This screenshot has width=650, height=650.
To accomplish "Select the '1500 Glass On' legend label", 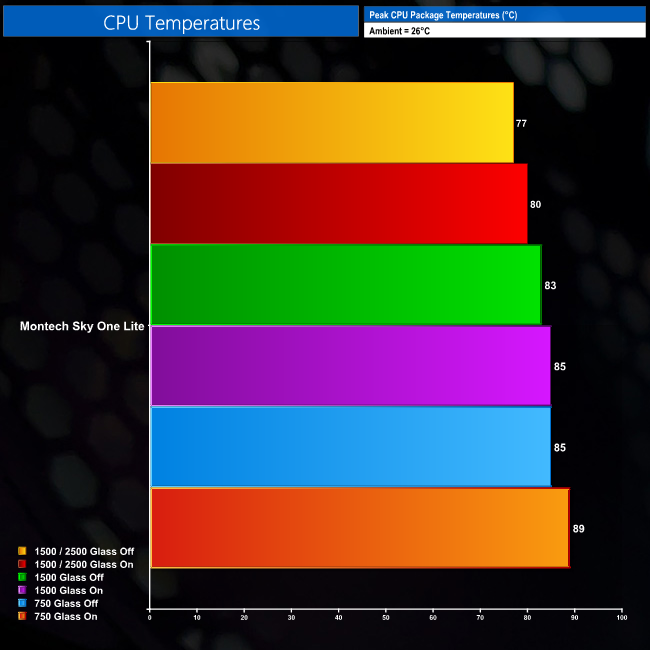I will (x=68, y=590).
